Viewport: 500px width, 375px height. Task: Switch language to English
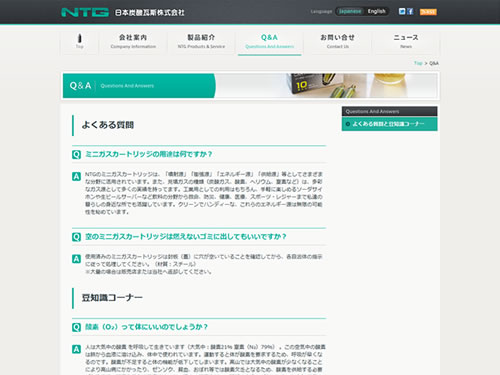[376, 11]
